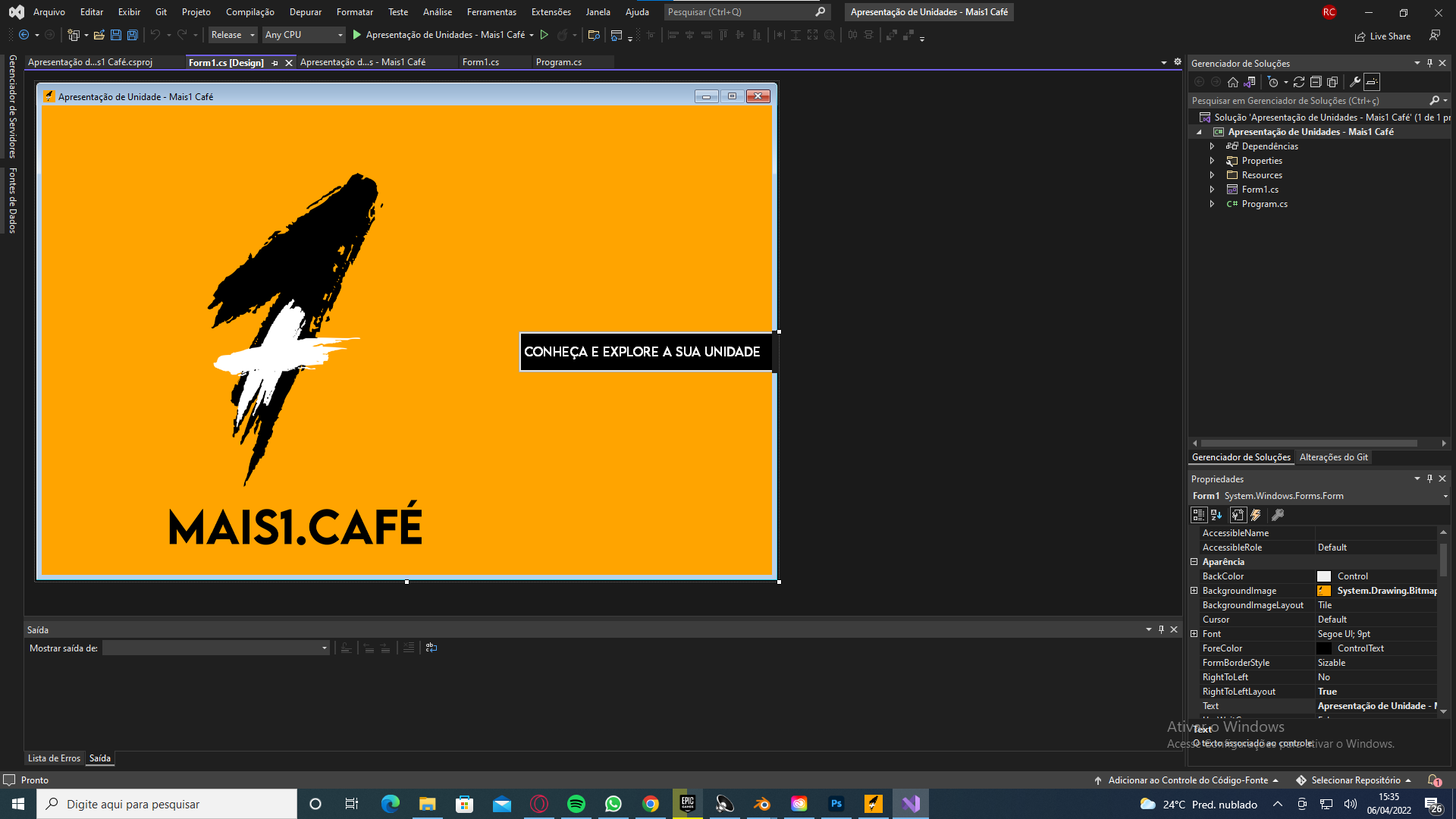Click the Windows Start button
Image resolution: width=1456 pixels, height=819 pixels.
(18, 804)
